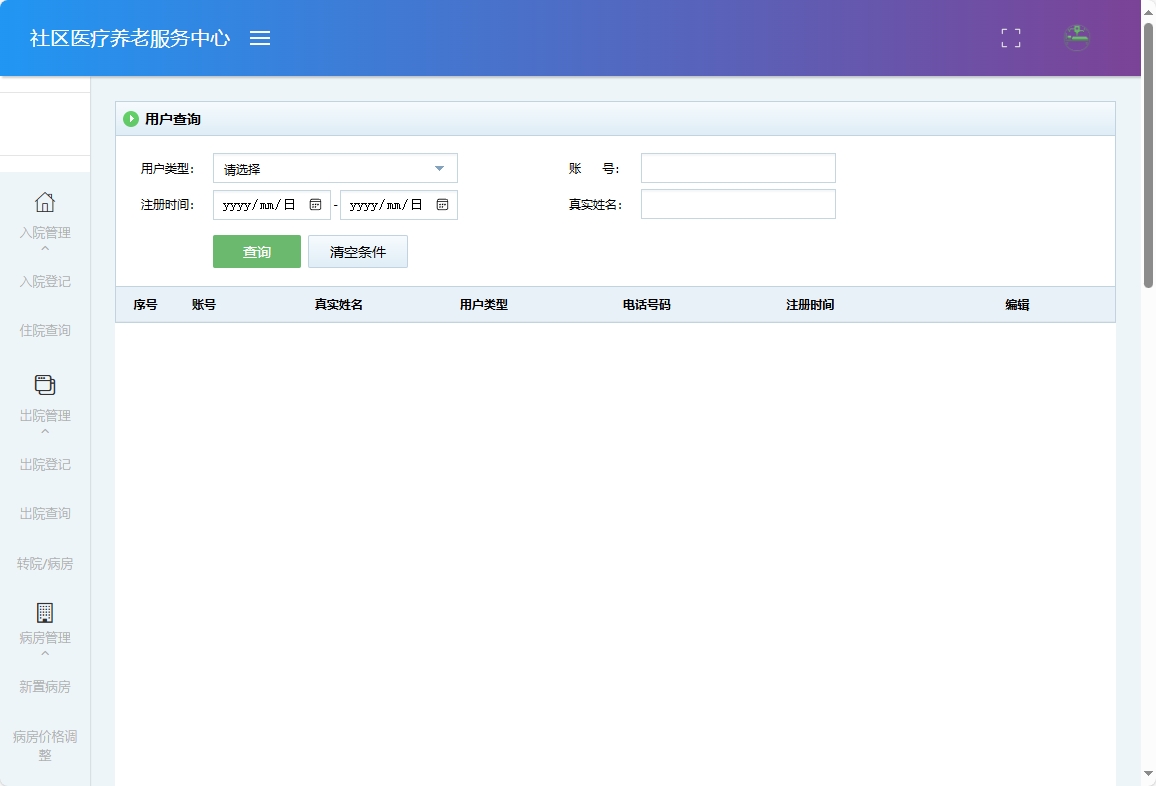Open the 新置病房 menu item
The width and height of the screenshot is (1156, 786).
coord(44,686)
